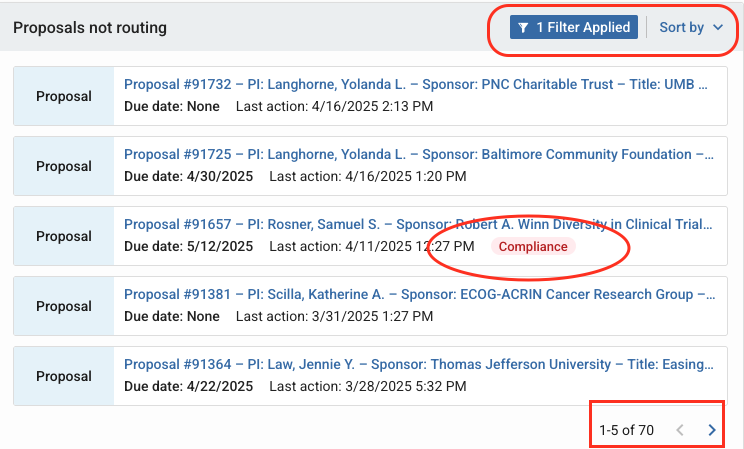Click the previous page arrow
This screenshot has height=449, width=744.
(x=680, y=430)
